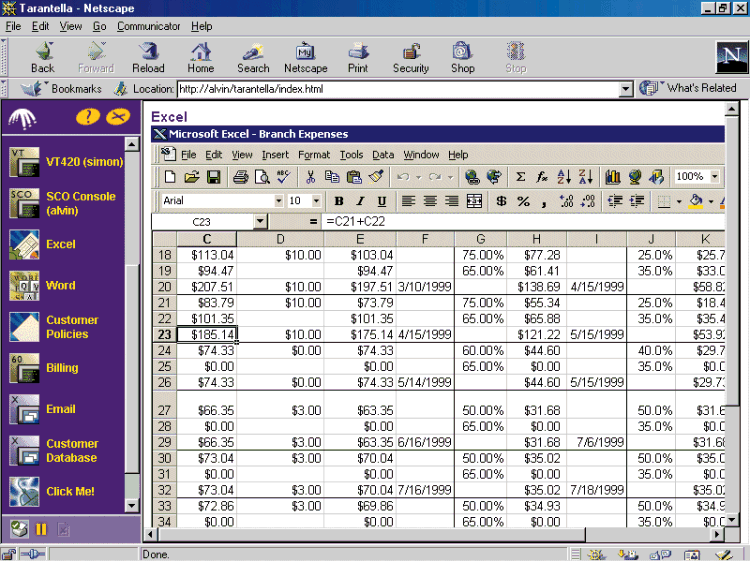
Task: Open the Netscape Communicator menu
Action: click(x=148, y=26)
